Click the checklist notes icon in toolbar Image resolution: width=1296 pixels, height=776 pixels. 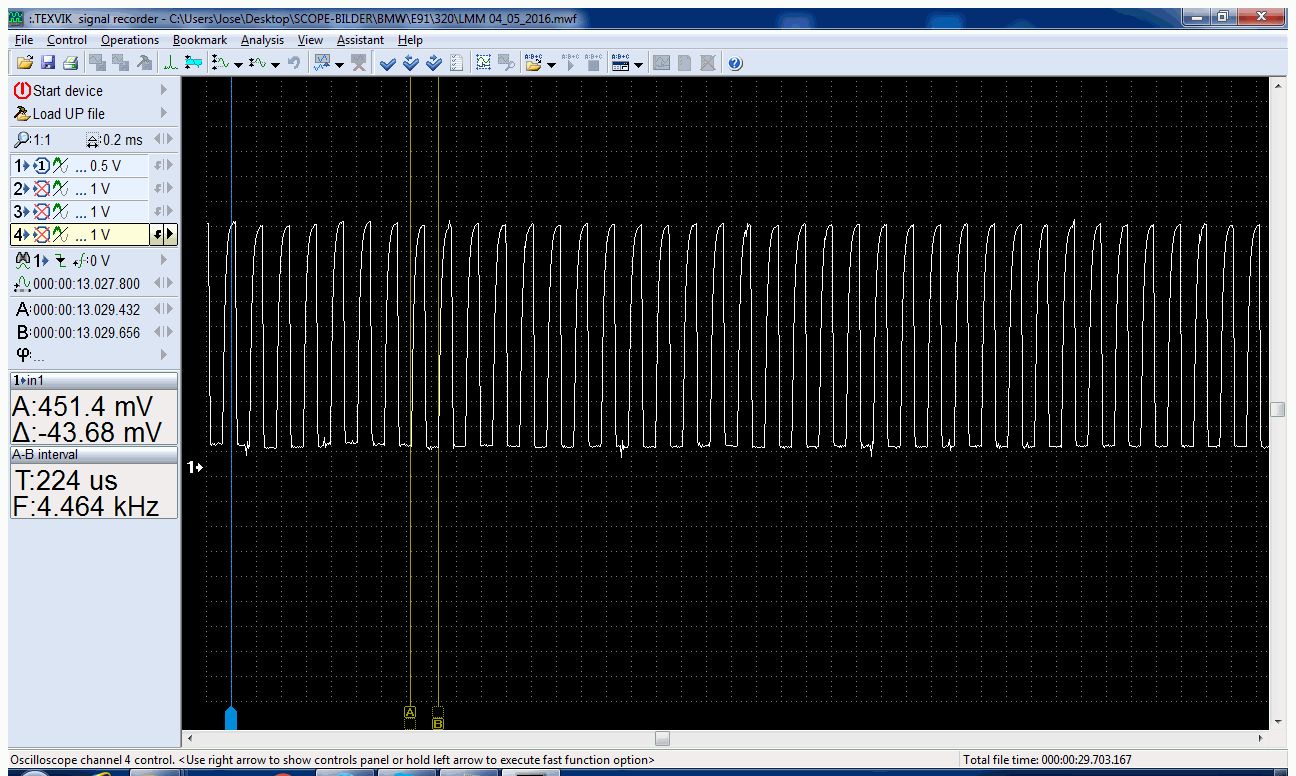tap(456, 63)
